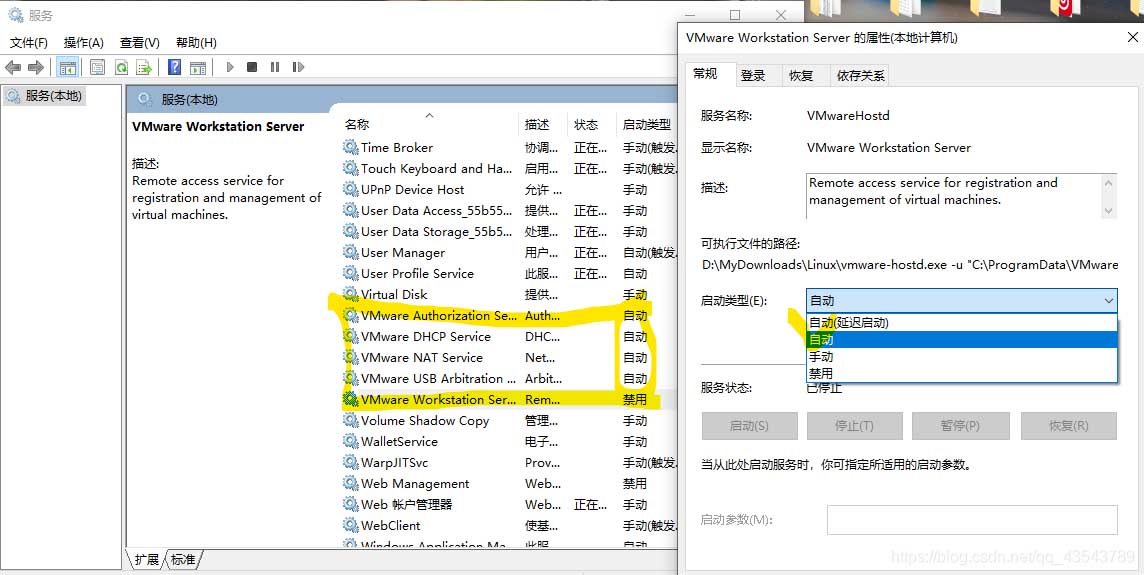Image resolution: width=1144 pixels, height=575 pixels.
Task: Click the 停止(T) button
Action: pyautogui.click(x=854, y=425)
